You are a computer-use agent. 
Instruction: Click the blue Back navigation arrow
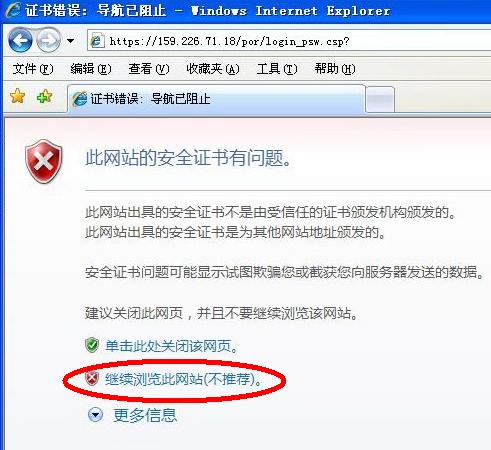point(20,41)
